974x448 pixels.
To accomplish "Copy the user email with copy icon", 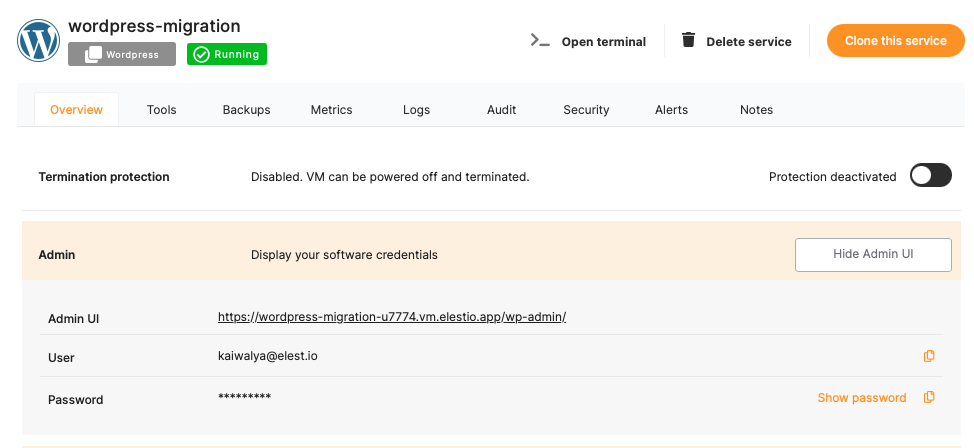I will (929, 356).
